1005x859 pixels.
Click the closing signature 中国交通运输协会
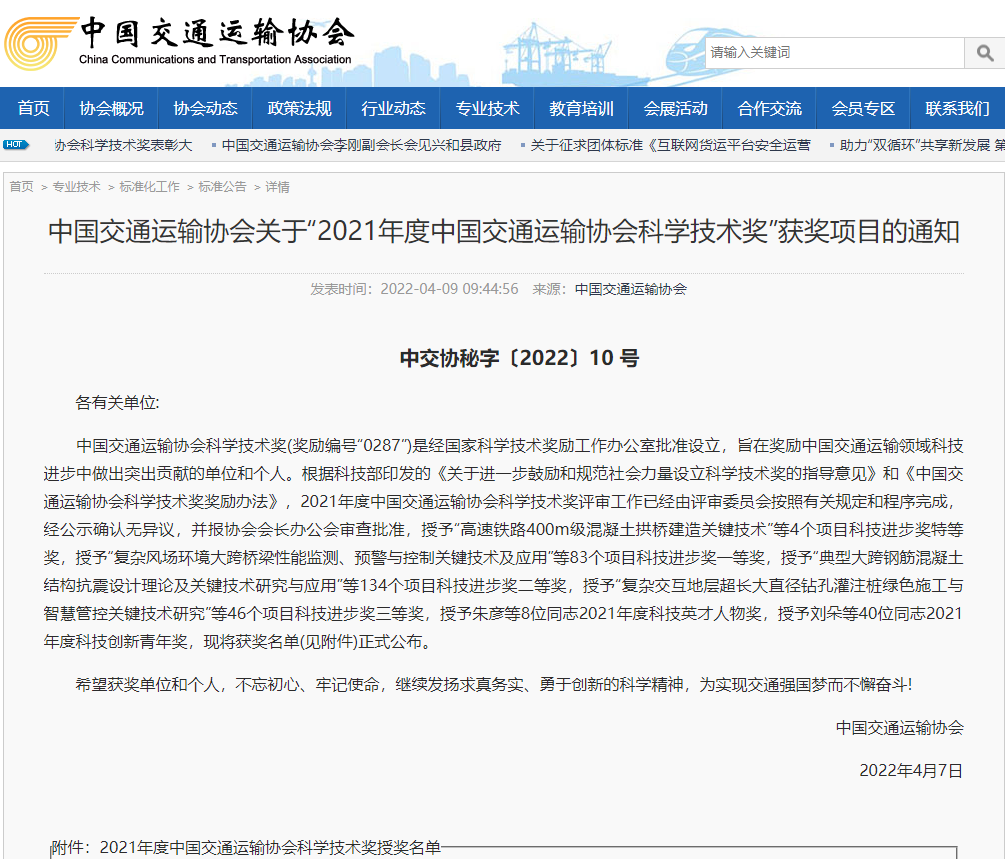[x=899, y=728]
